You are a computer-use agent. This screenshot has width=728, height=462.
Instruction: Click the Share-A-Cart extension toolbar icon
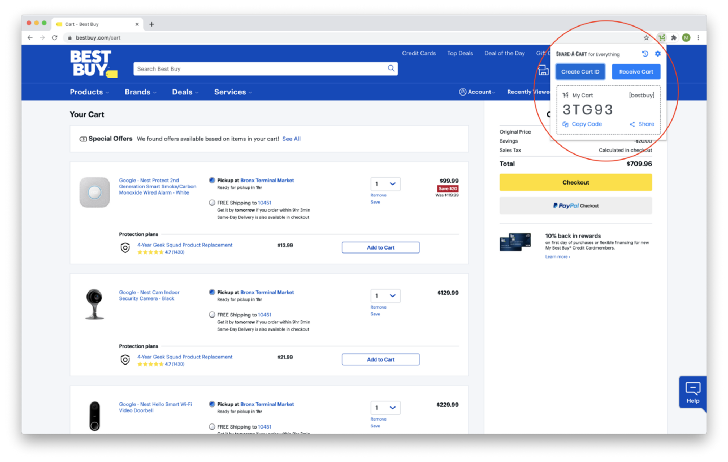point(662,38)
